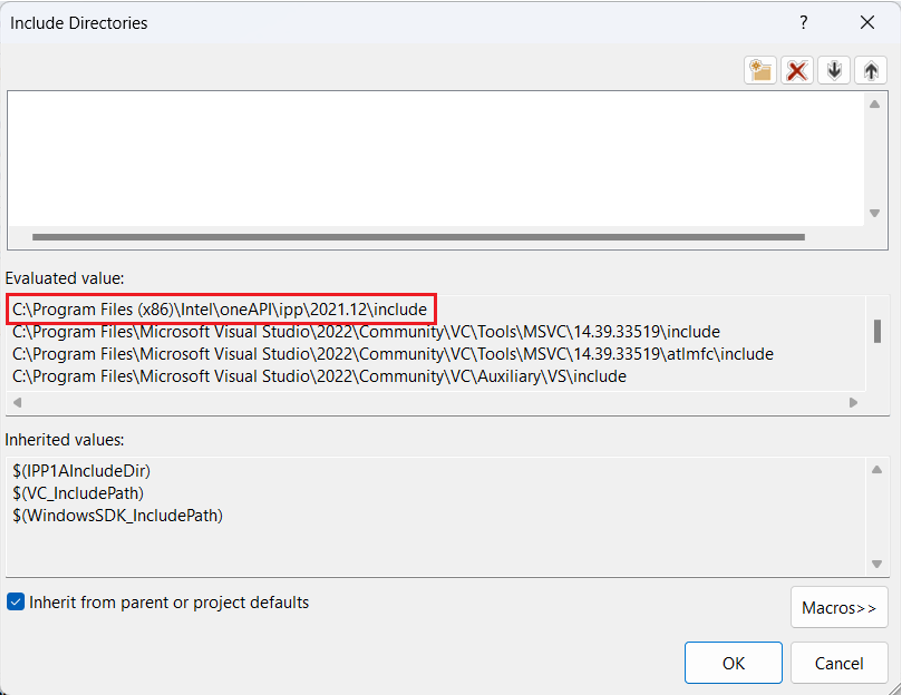Screen dimensions: 901x696
Task: Toggle Inherit from parent or project defaults
Action: coord(15,602)
